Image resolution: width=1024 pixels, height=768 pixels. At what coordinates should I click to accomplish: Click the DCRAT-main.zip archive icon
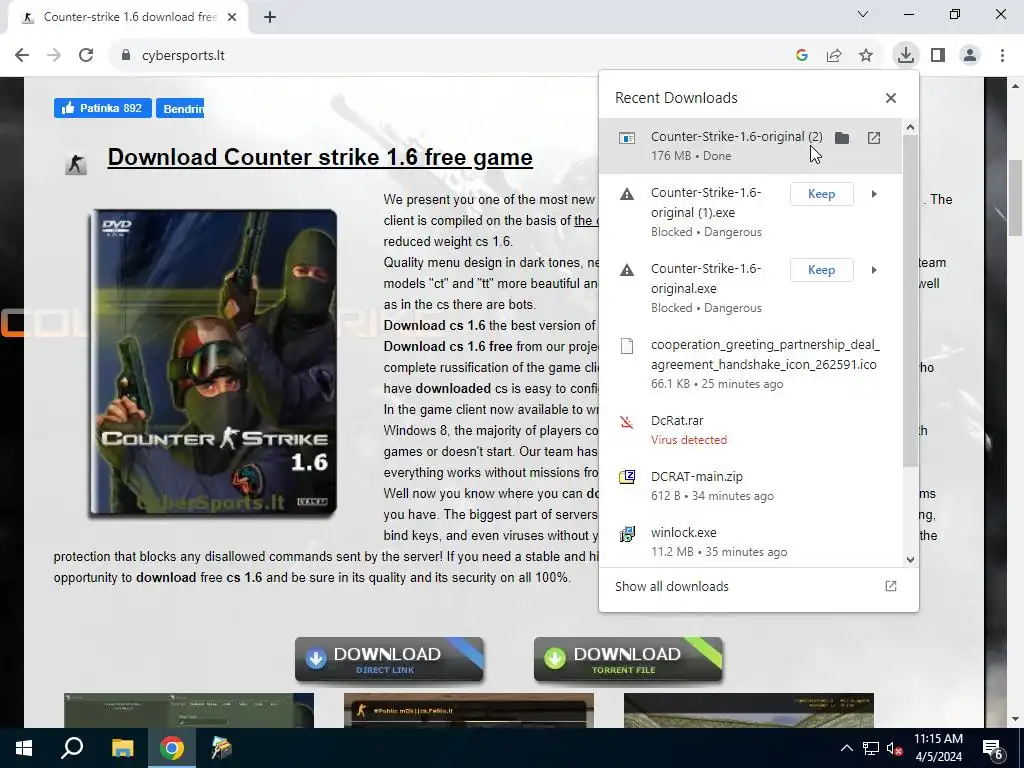click(x=627, y=477)
